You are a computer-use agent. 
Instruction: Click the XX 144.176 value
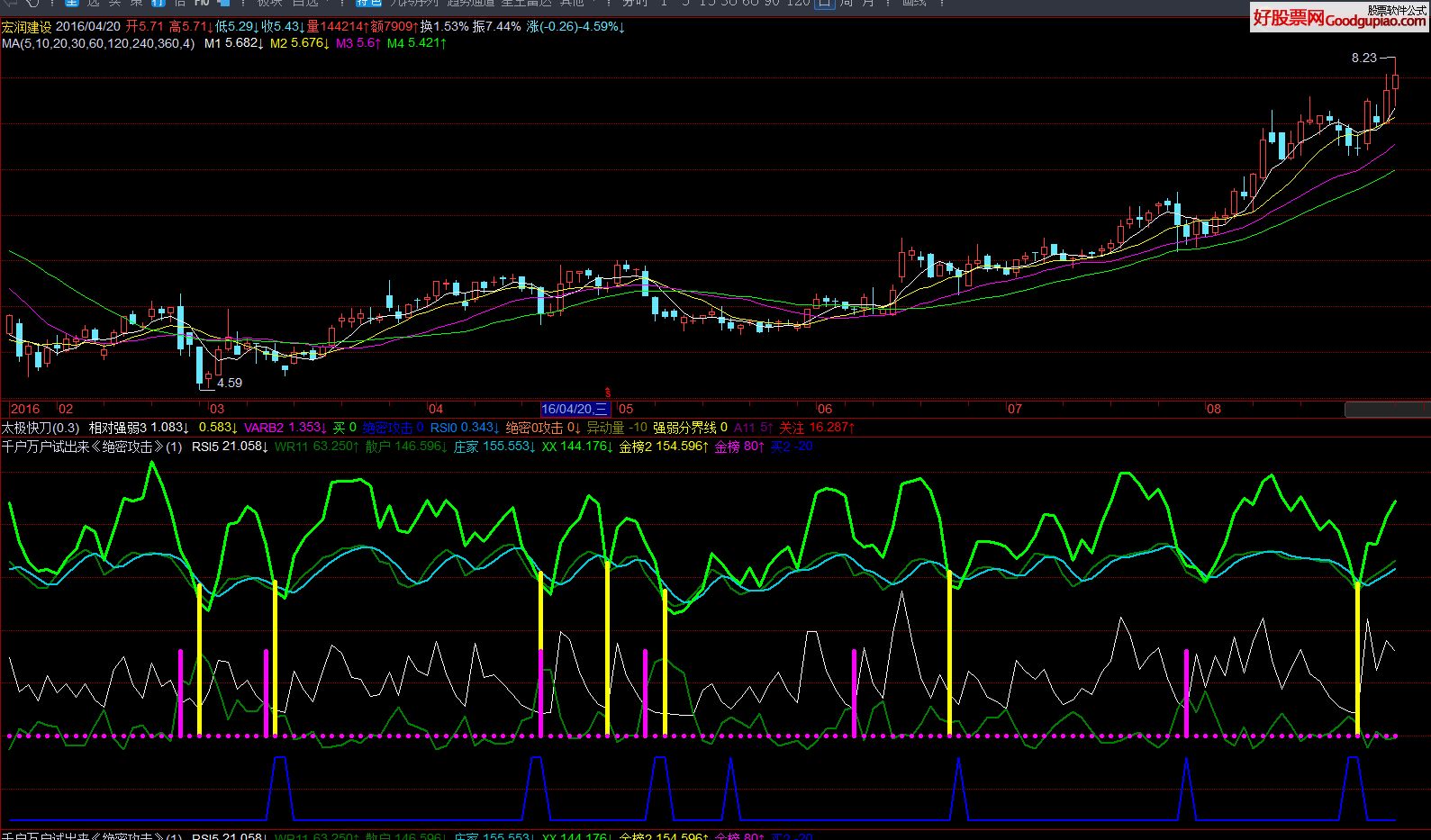point(577,447)
